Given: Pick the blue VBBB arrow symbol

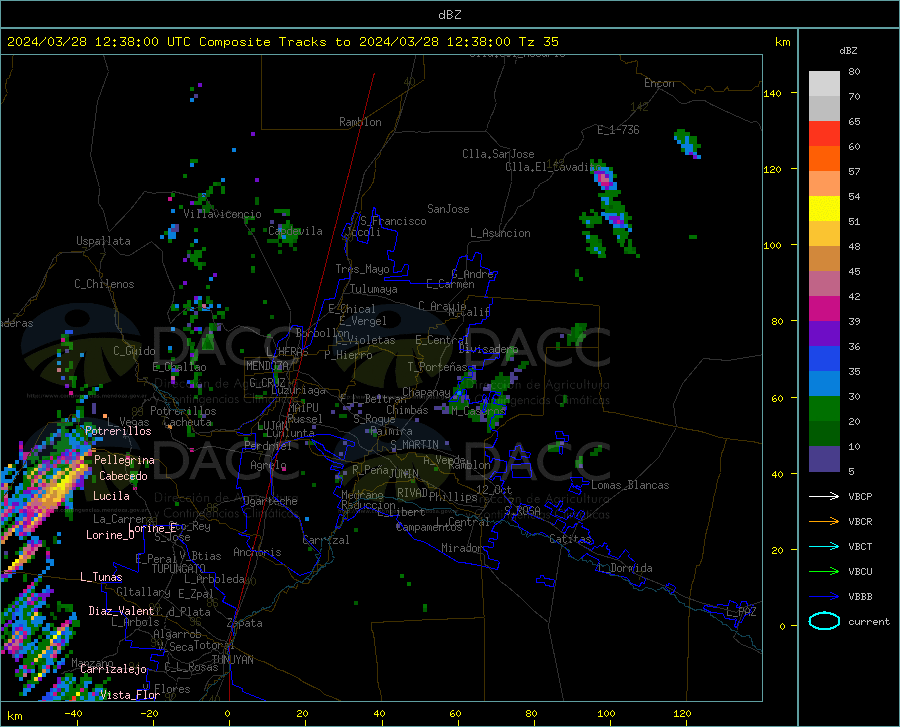Looking at the screenshot, I should coord(824,597).
